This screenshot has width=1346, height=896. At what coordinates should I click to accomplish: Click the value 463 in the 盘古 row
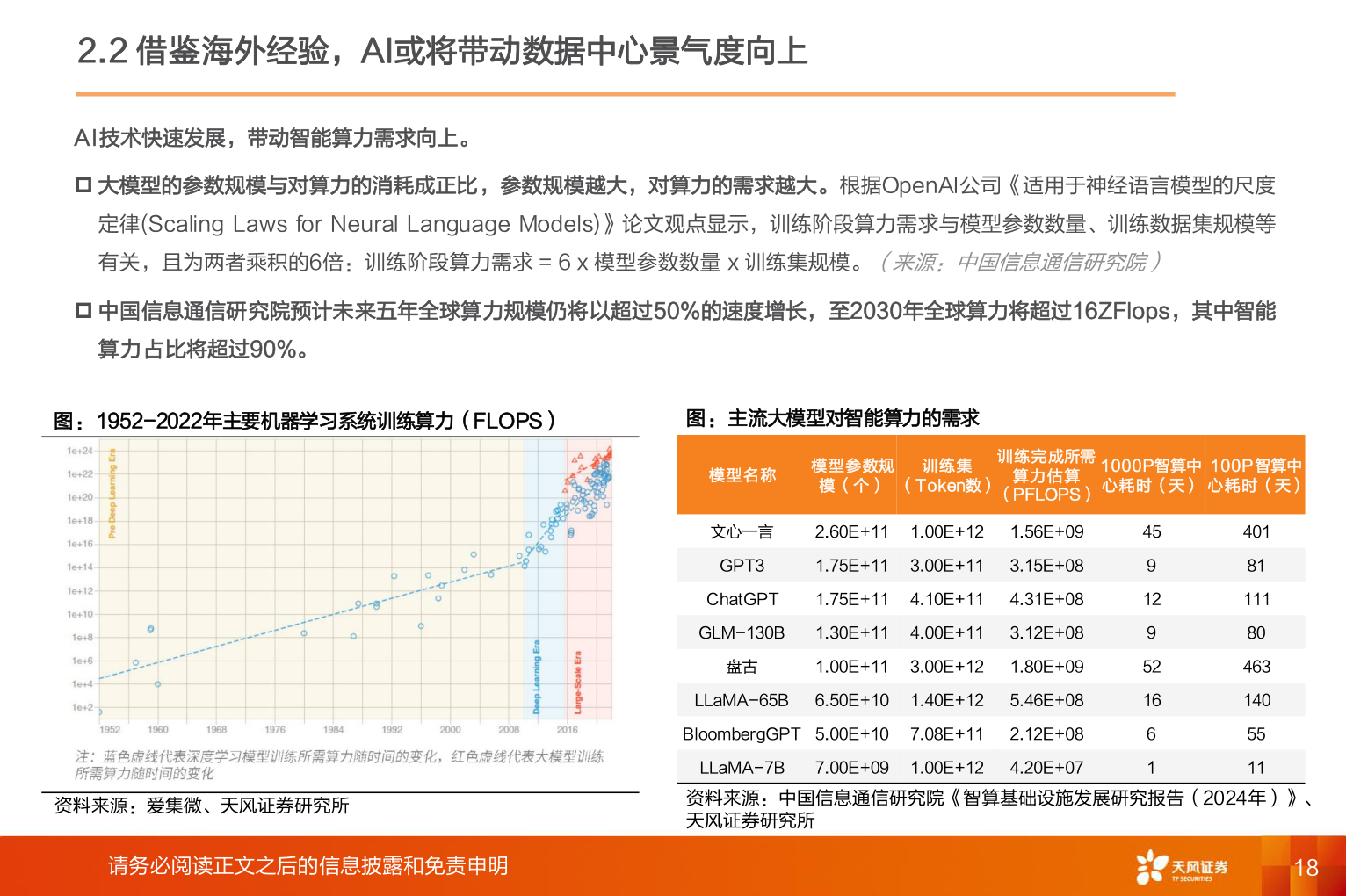[1256, 667]
